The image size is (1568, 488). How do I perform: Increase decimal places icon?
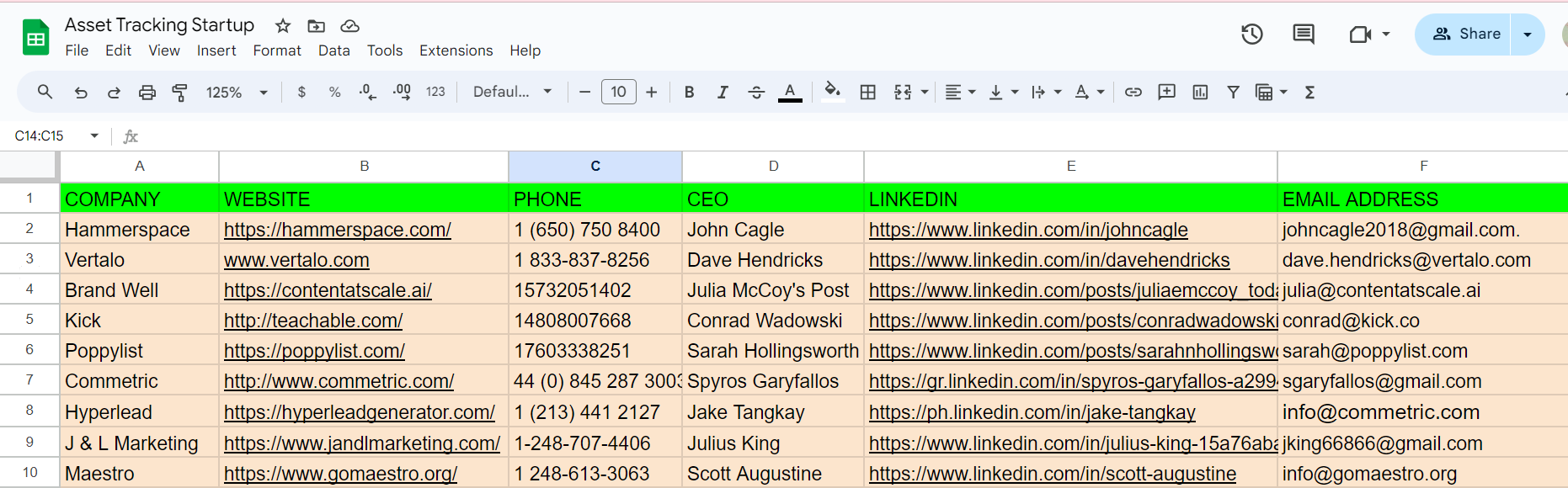pyautogui.click(x=402, y=93)
